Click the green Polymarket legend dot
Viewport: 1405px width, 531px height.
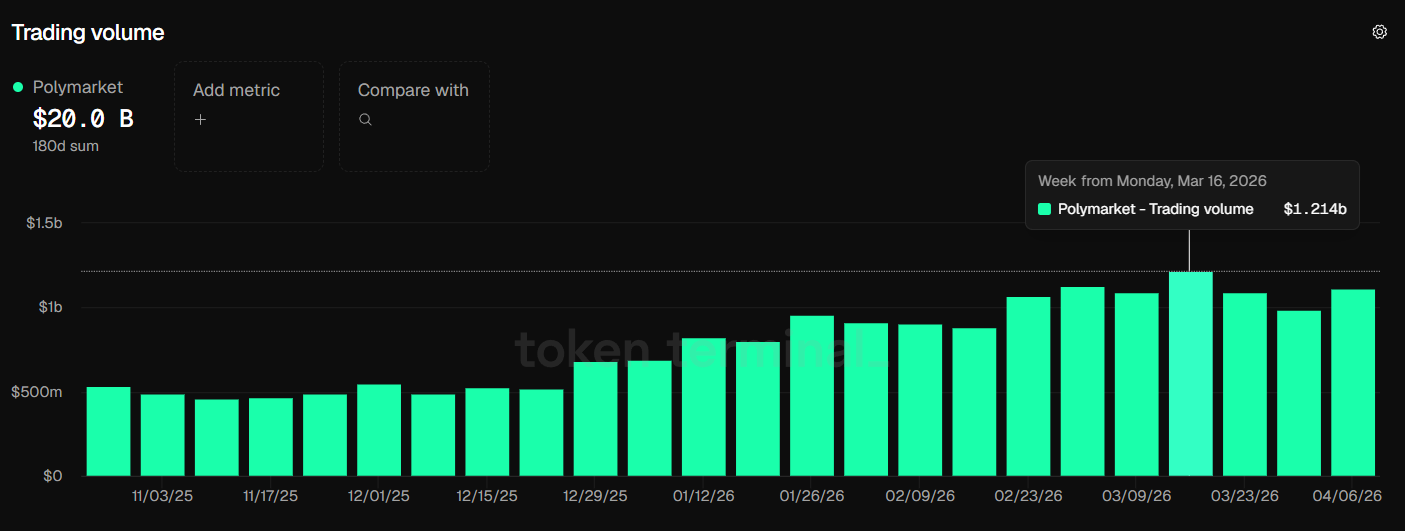click(18, 87)
